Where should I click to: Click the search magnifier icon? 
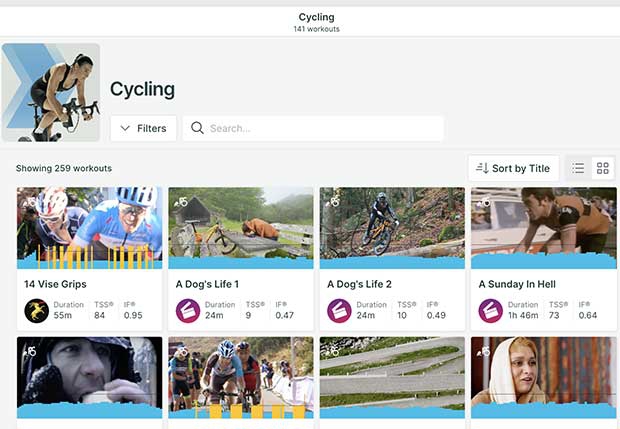tap(197, 128)
